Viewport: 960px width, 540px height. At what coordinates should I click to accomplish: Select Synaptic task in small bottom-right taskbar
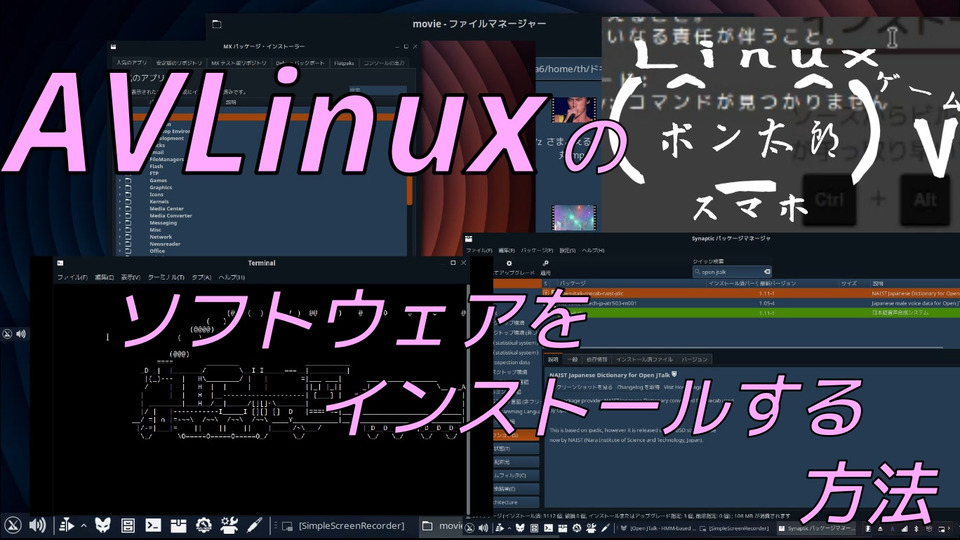coord(818,528)
